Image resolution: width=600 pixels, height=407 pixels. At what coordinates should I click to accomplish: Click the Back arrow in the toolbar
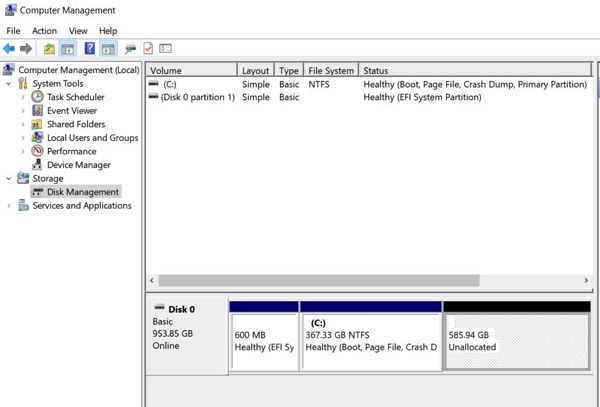[x=9, y=49]
